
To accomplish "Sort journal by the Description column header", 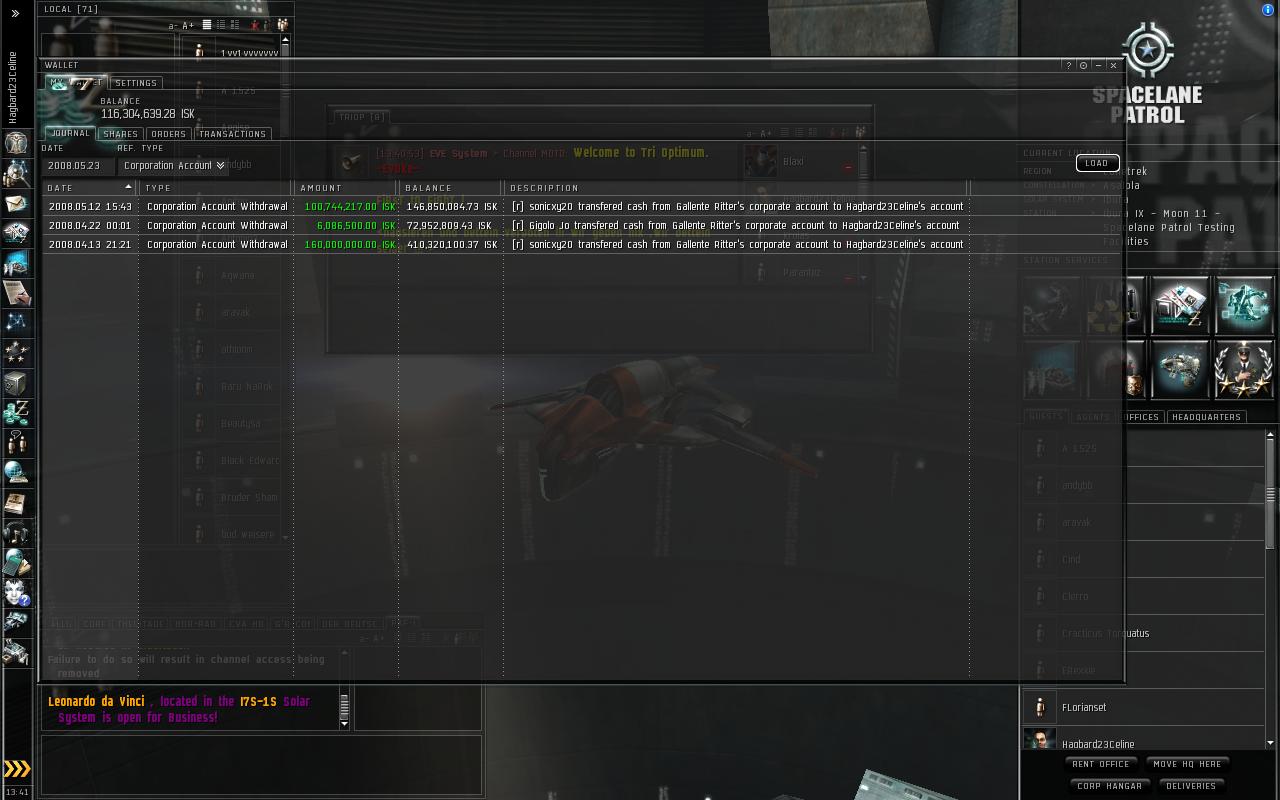I will (737, 188).
